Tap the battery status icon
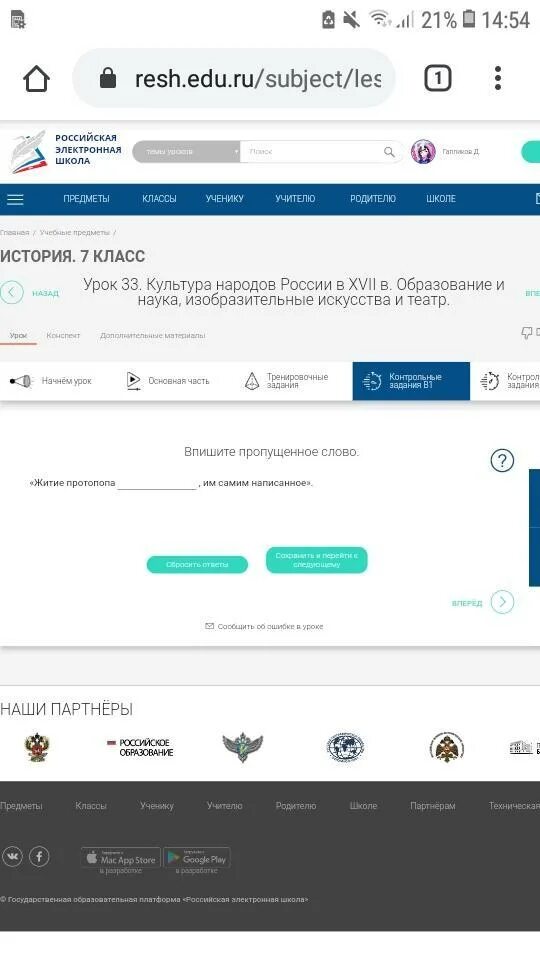The width and height of the screenshot is (540, 960). pos(468,19)
